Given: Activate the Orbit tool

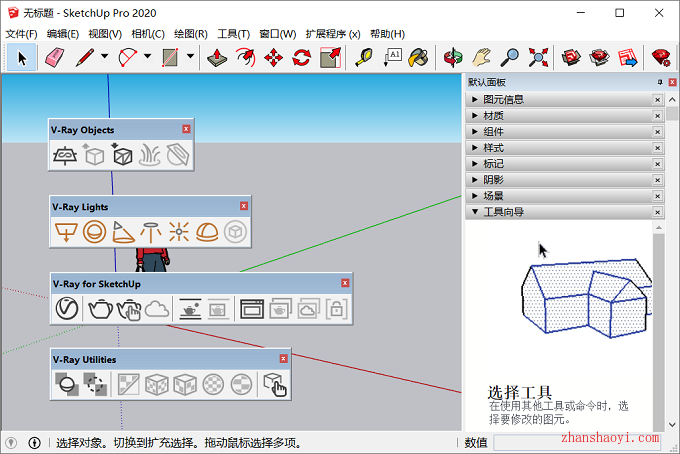Looking at the screenshot, I should tap(453, 57).
